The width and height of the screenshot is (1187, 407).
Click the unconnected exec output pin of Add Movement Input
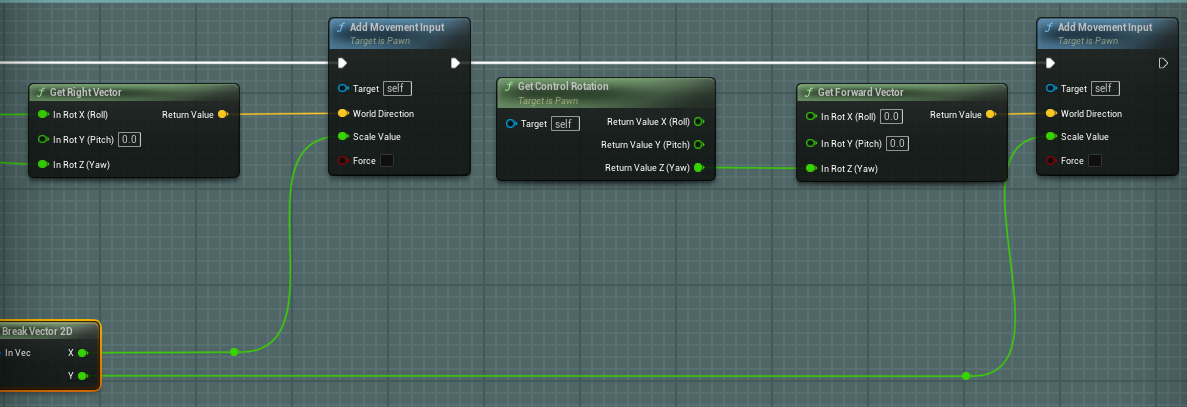point(1164,63)
